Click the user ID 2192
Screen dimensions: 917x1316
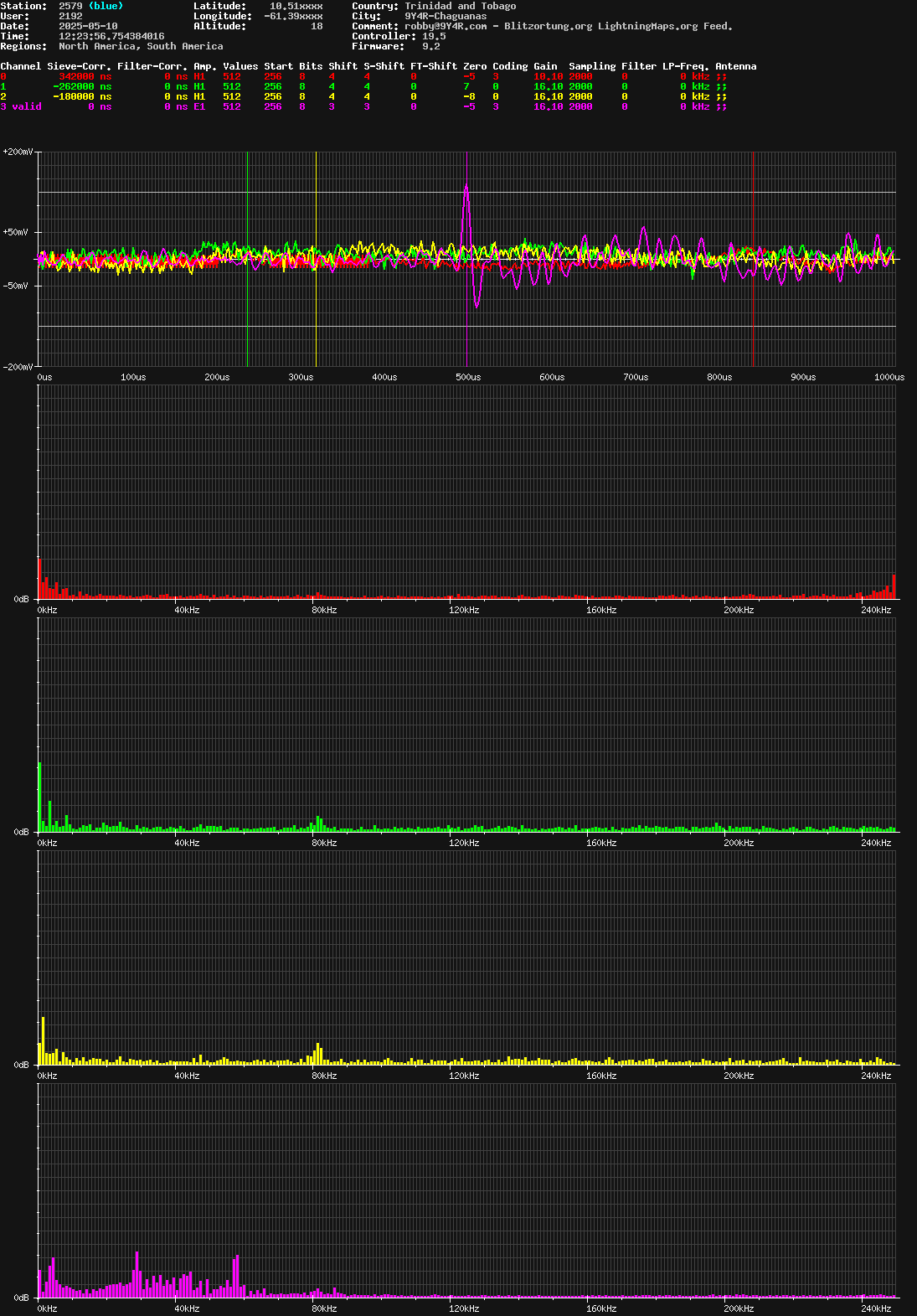pyautogui.click(x=70, y=16)
